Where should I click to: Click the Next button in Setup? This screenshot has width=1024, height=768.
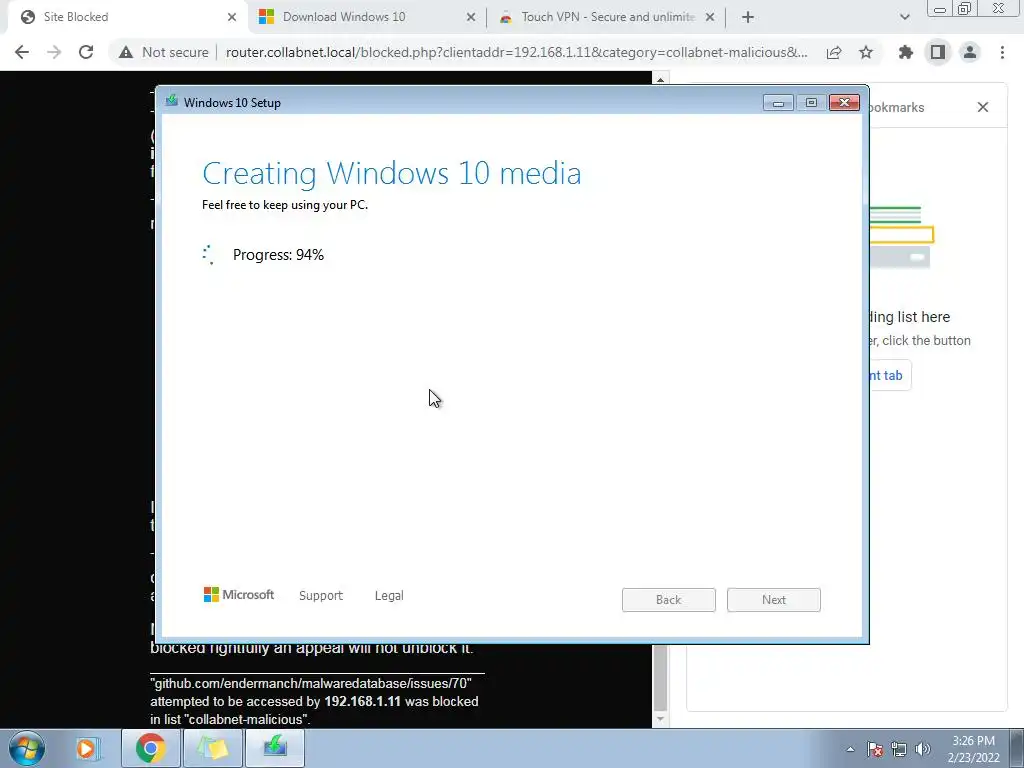774,600
